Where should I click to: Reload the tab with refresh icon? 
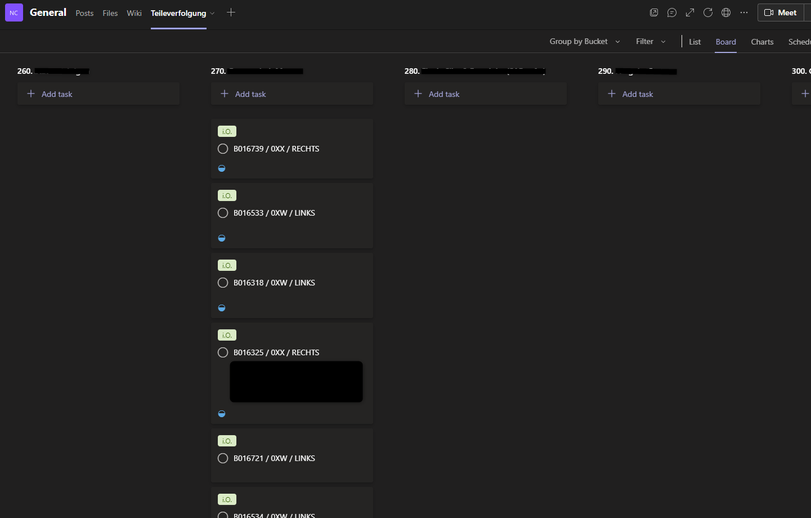708,12
